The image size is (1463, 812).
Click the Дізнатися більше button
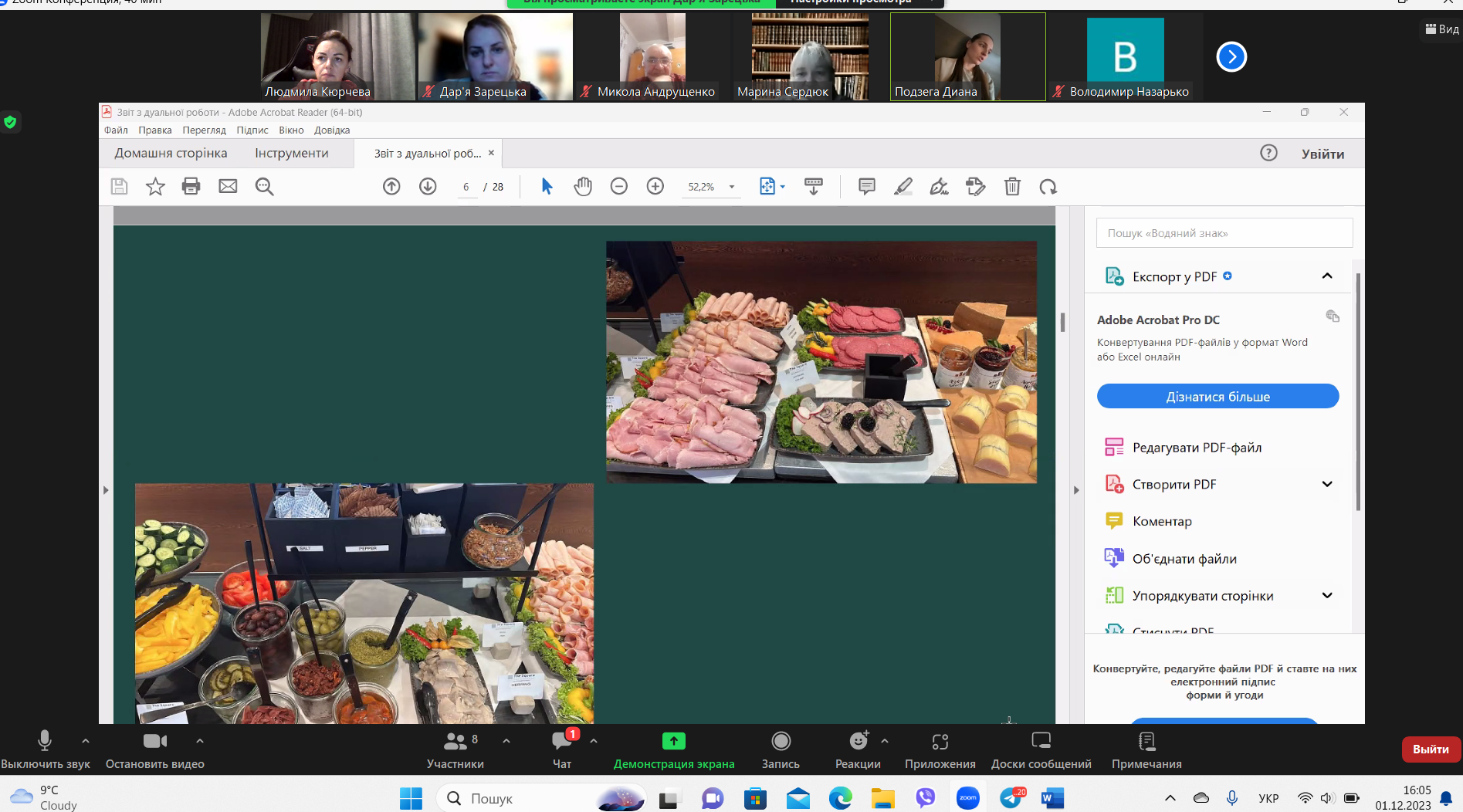1217,396
